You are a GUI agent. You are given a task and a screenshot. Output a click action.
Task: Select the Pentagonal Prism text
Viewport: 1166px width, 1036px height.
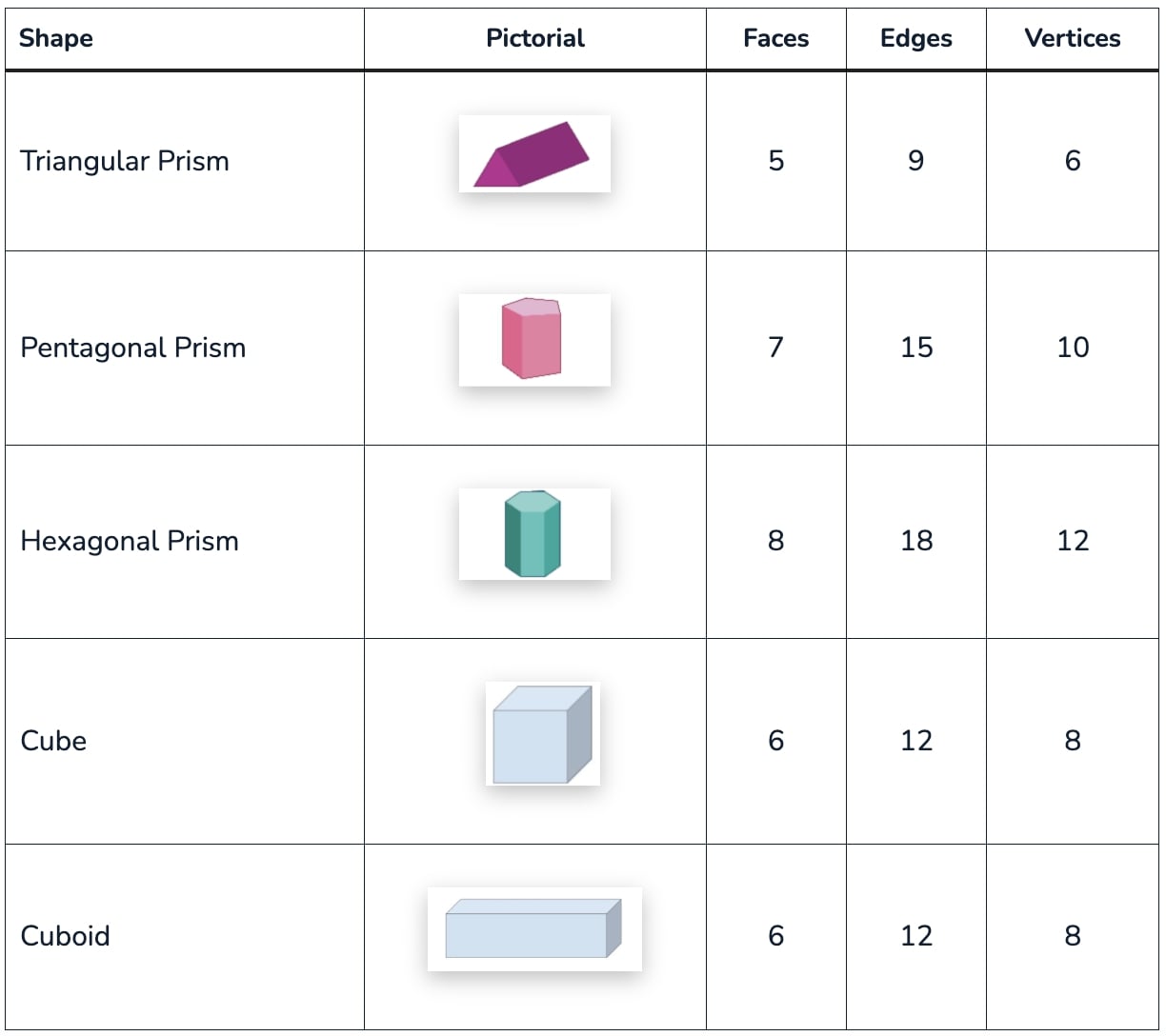pyautogui.click(x=133, y=348)
